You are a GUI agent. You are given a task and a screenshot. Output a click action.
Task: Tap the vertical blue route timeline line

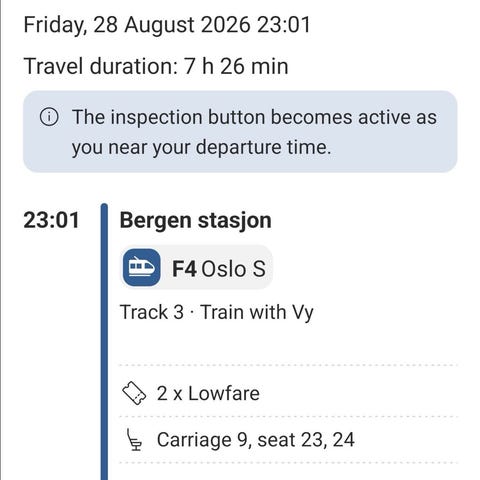104,342
